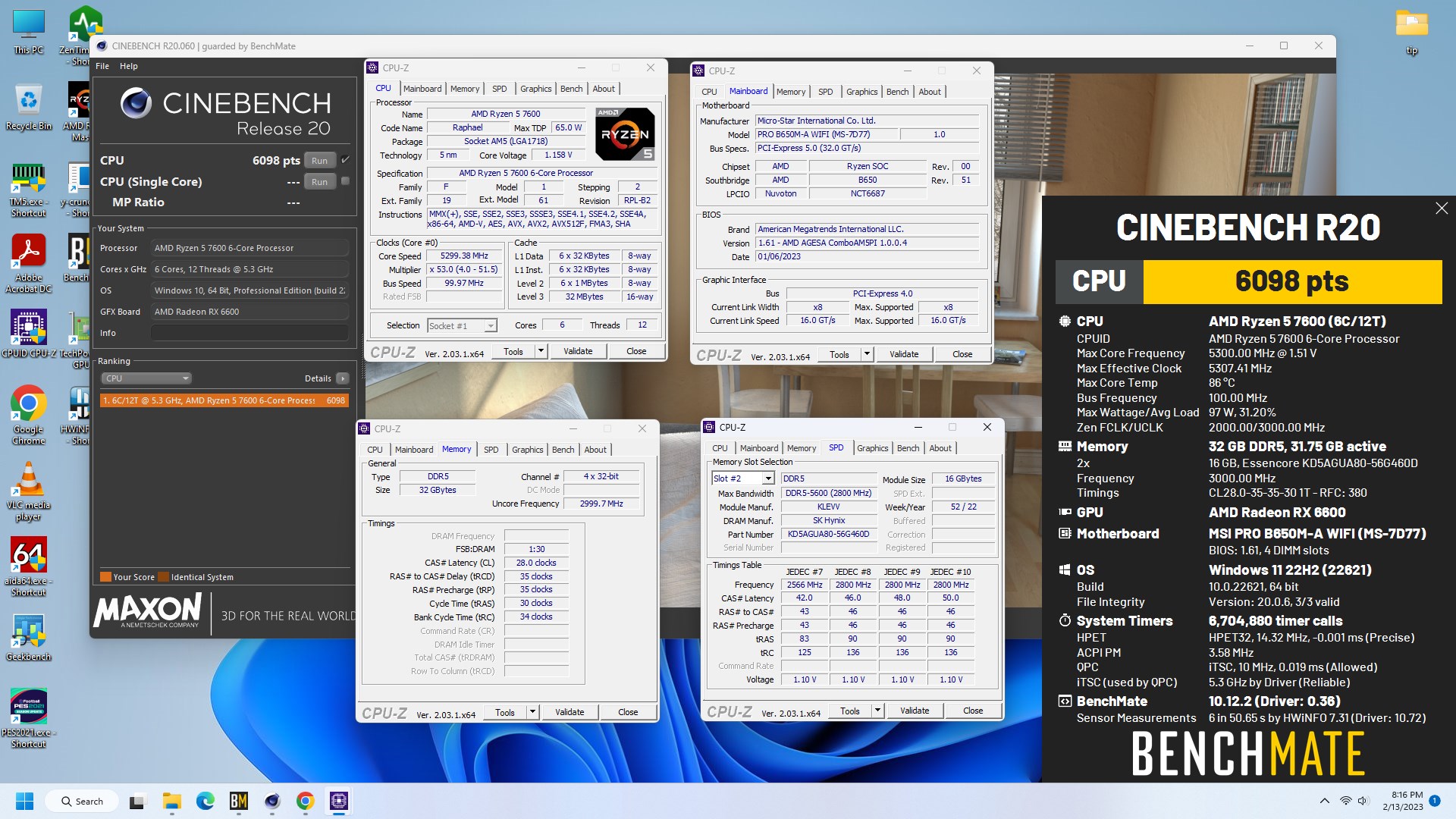Toggle the CPU test checkbox in Cinebench
Image resolution: width=1456 pixels, height=819 pixels.
coord(345,160)
